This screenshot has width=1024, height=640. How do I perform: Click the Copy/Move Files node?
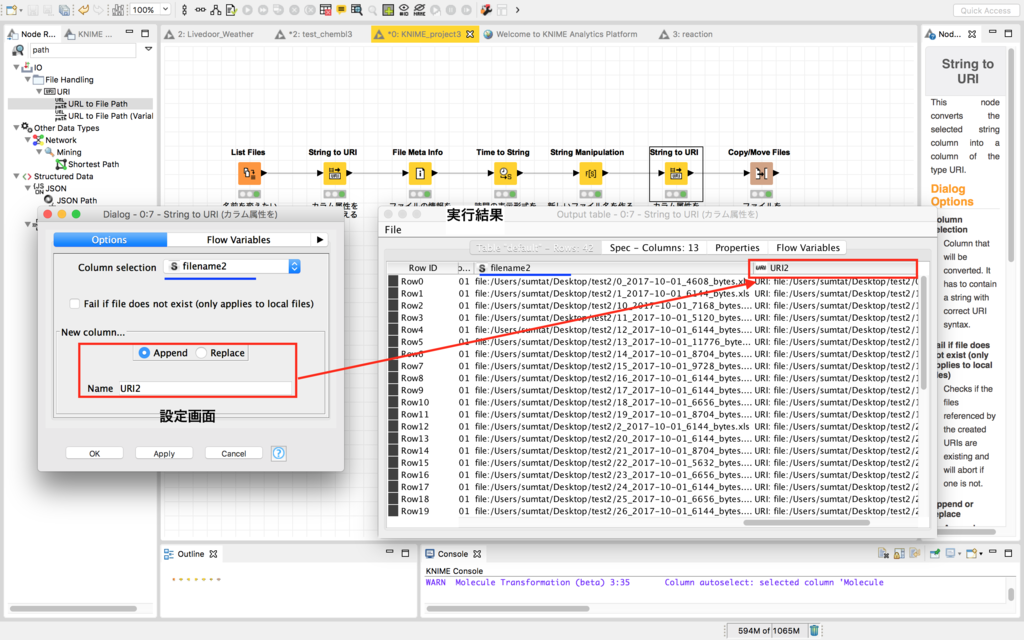point(761,173)
